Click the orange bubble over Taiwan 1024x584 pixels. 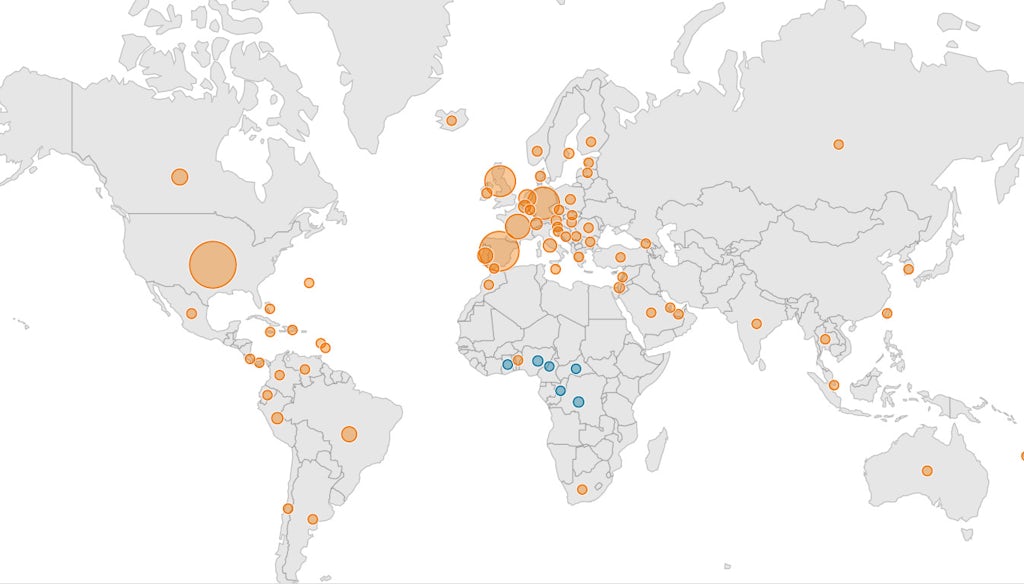click(887, 314)
